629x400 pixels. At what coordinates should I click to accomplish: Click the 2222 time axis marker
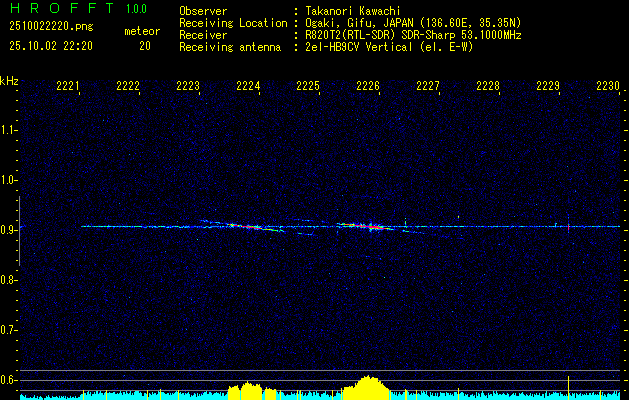tap(128, 85)
